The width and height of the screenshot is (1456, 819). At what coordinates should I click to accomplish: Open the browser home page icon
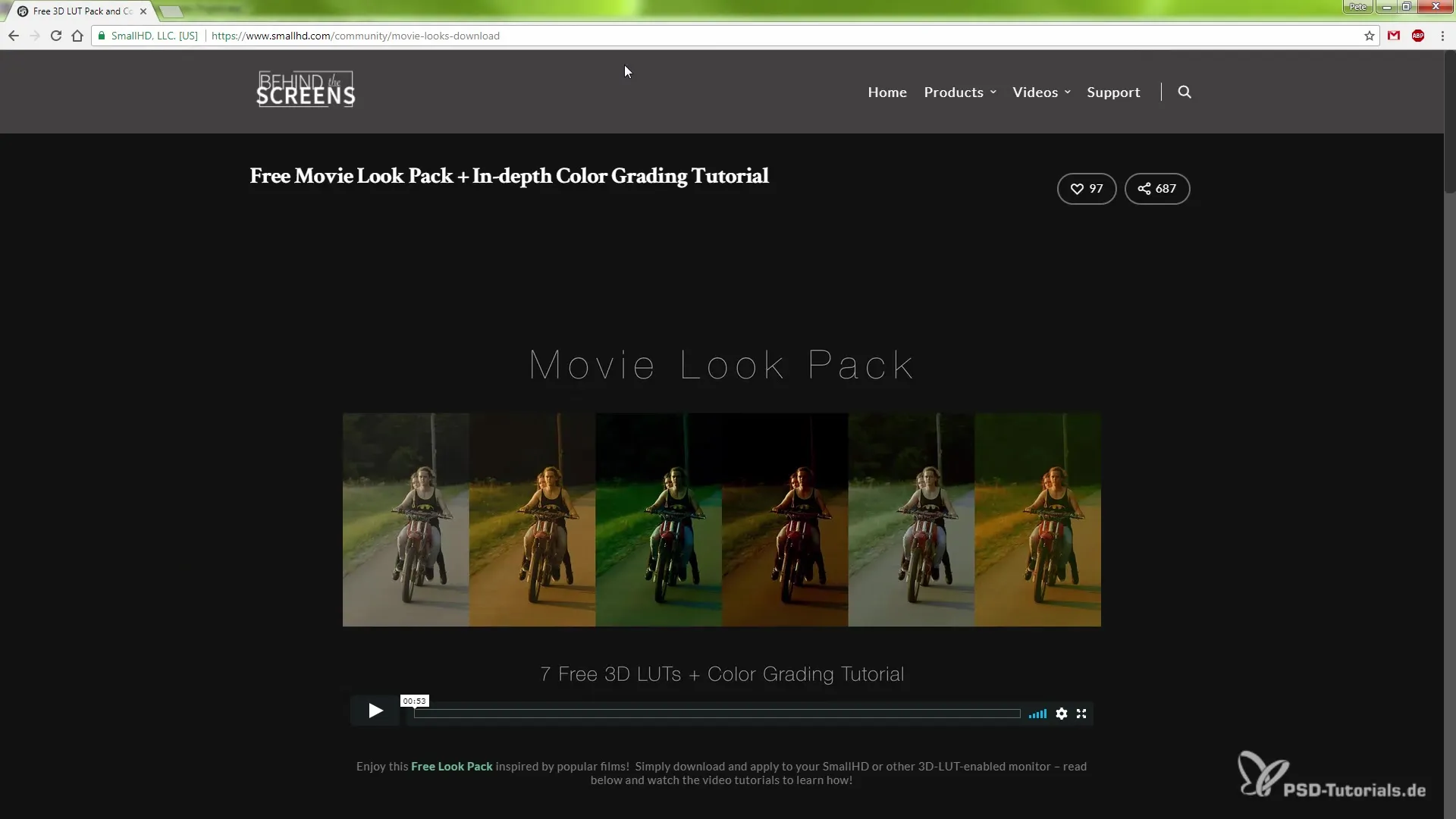pyautogui.click(x=77, y=36)
